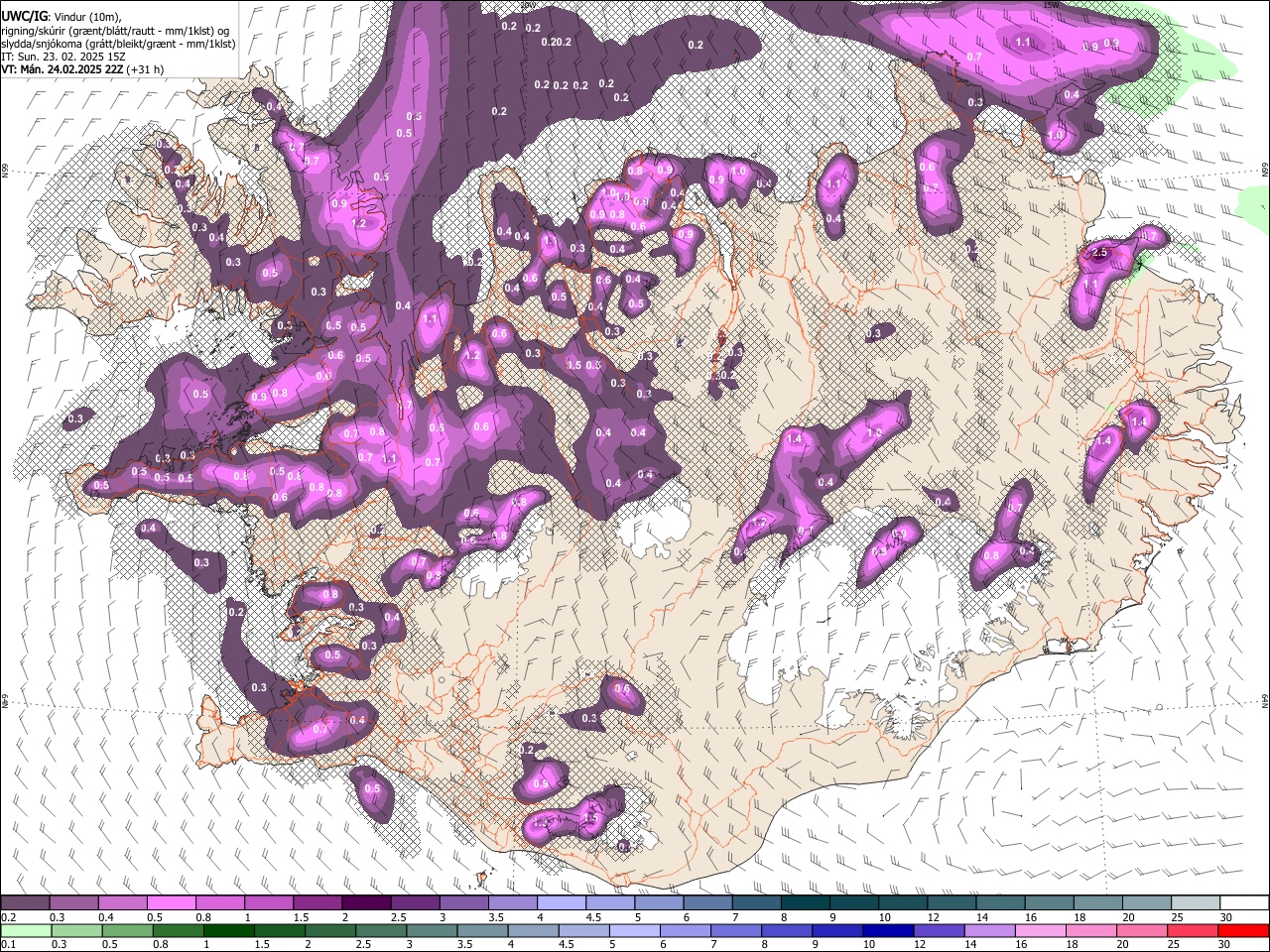Select the bright pink 0.5 swatch in upper legend

click(x=171, y=902)
